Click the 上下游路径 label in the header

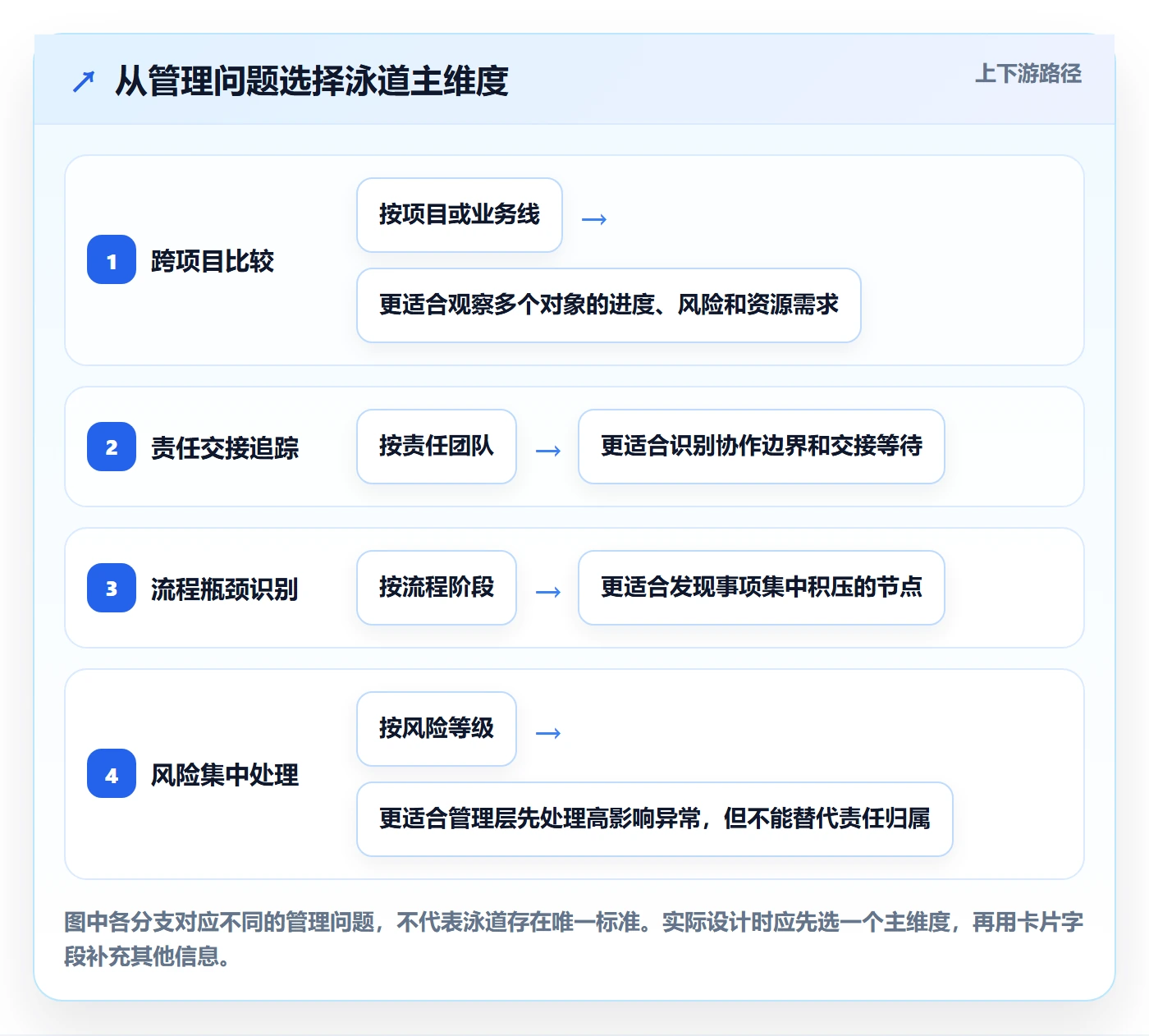coord(1028,73)
